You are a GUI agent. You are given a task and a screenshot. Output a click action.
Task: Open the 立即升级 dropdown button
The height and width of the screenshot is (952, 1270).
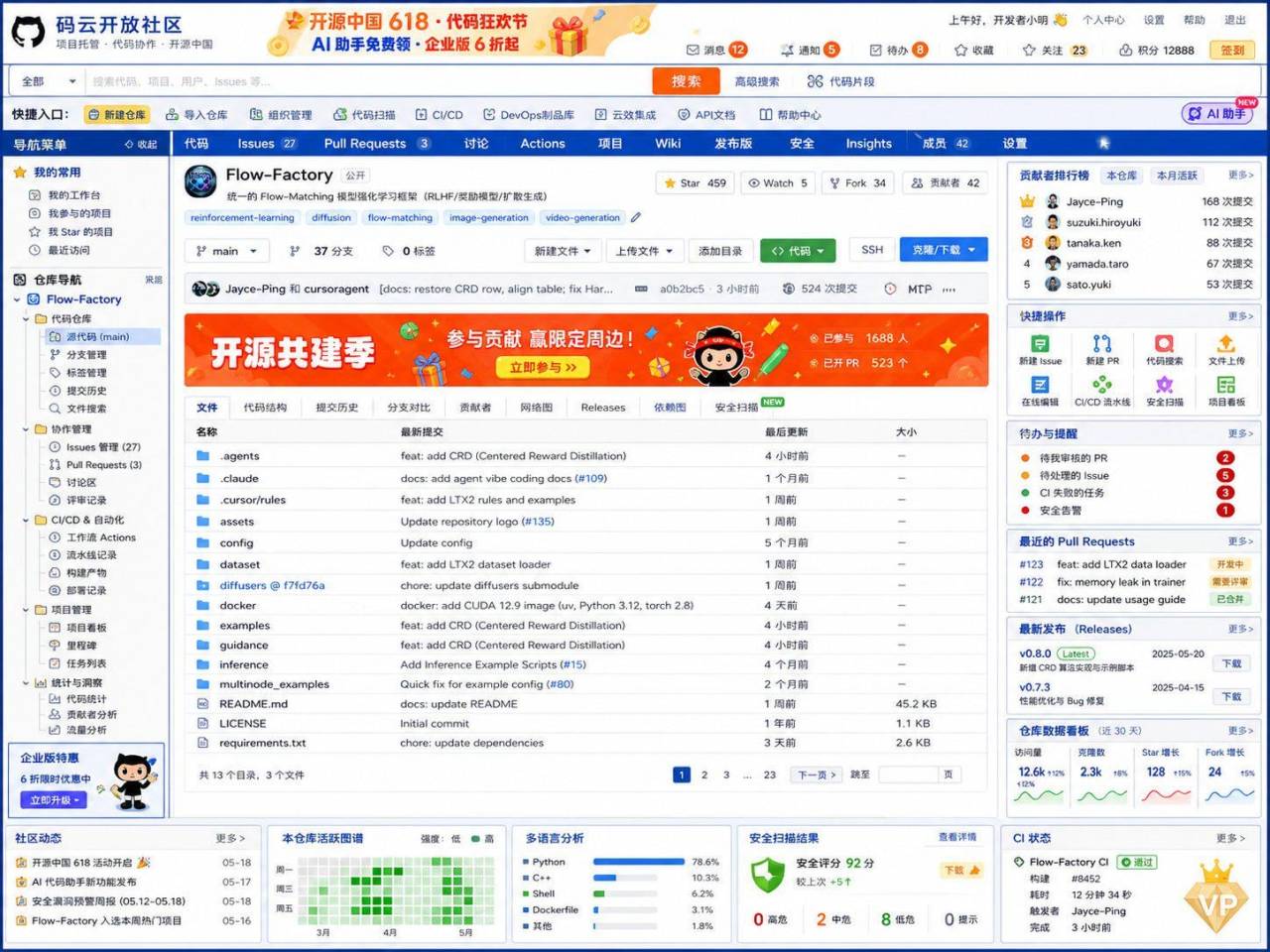coord(56,800)
